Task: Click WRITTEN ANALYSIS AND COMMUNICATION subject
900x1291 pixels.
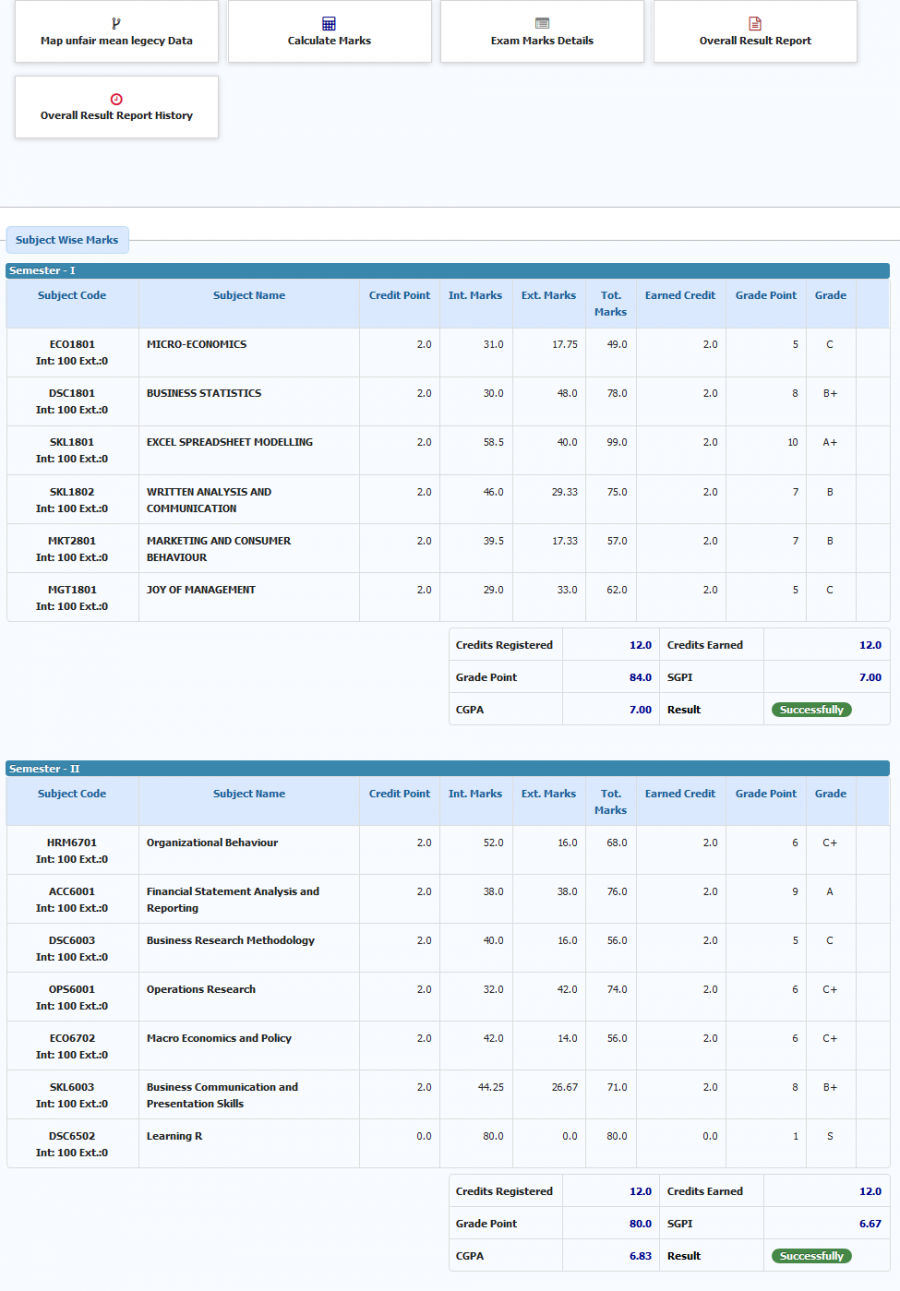Action: point(209,500)
